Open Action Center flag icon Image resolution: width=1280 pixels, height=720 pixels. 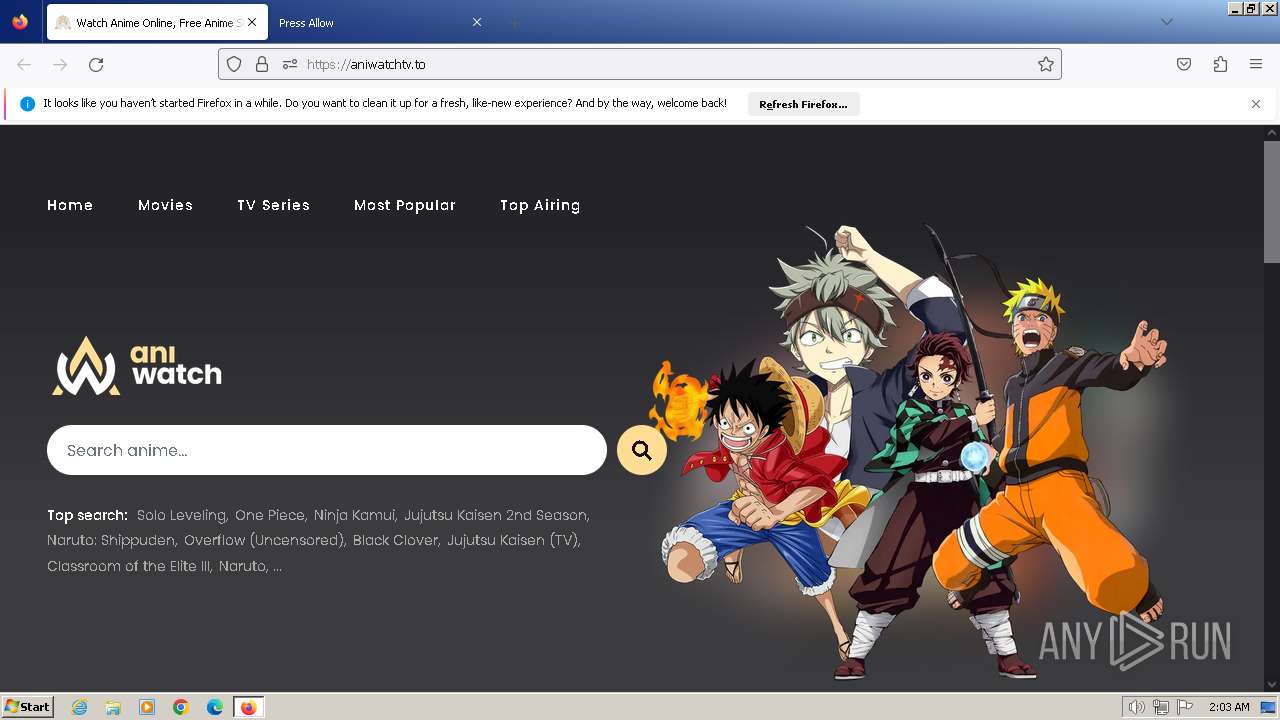pos(1185,707)
